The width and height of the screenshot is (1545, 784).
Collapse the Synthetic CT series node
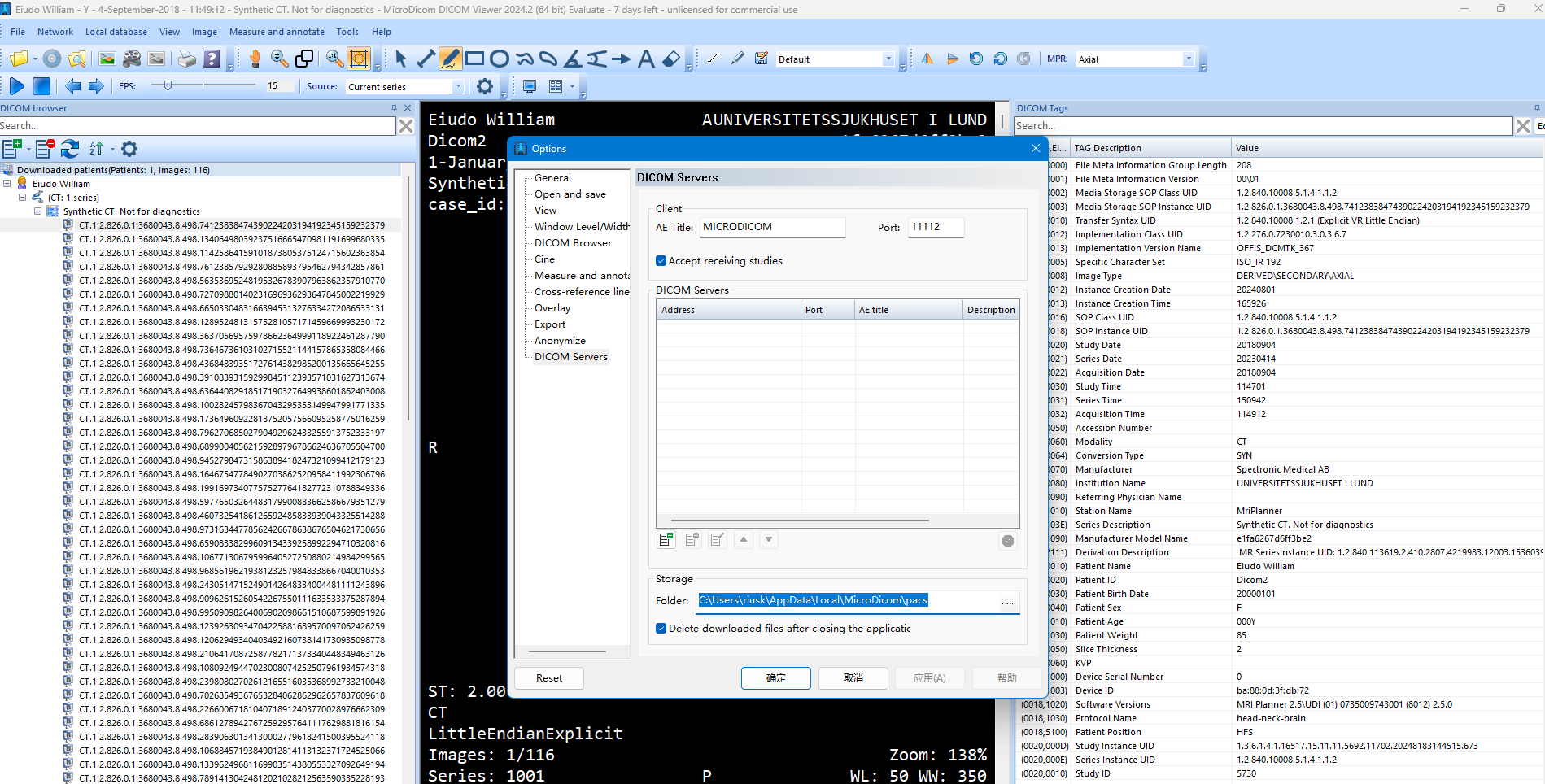tap(37, 211)
